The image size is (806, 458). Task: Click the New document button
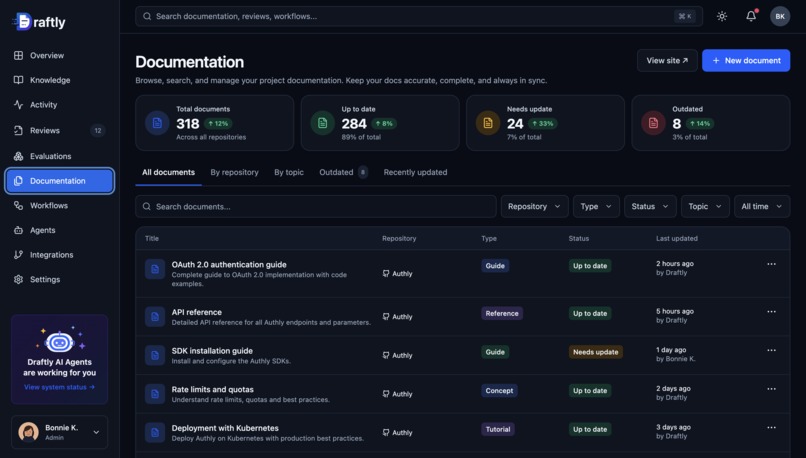[x=746, y=61]
